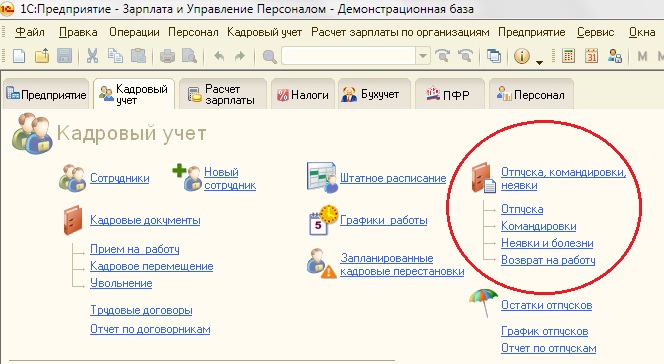Open the Сотрудники link
This screenshot has height=364, width=664.
coord(120,178)
